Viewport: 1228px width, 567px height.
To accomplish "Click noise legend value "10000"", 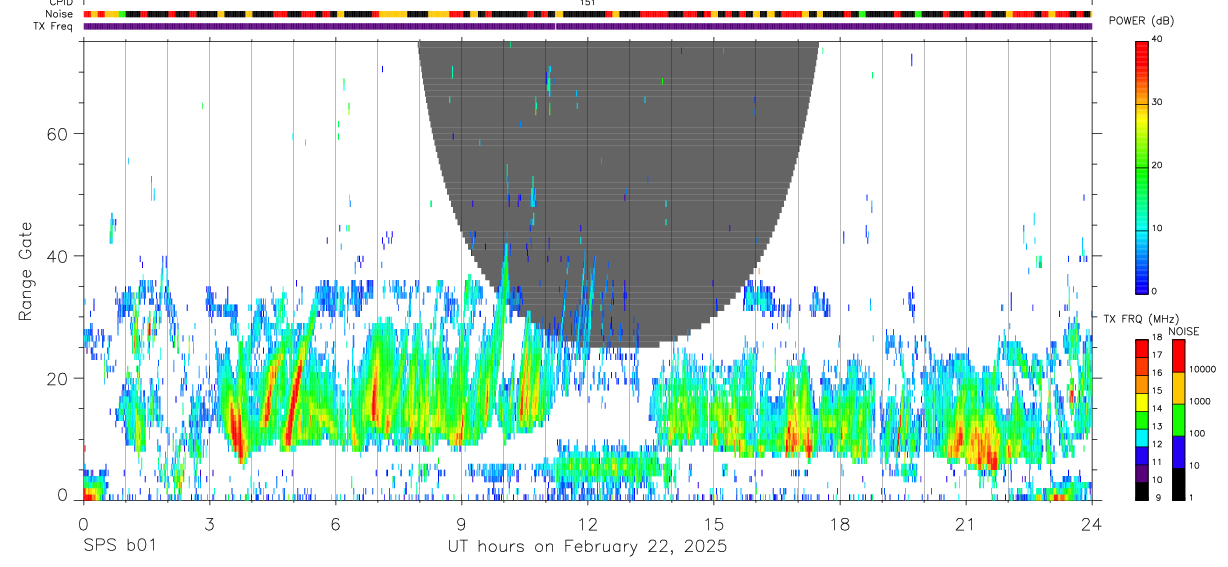I will [x=1203, y=369].
